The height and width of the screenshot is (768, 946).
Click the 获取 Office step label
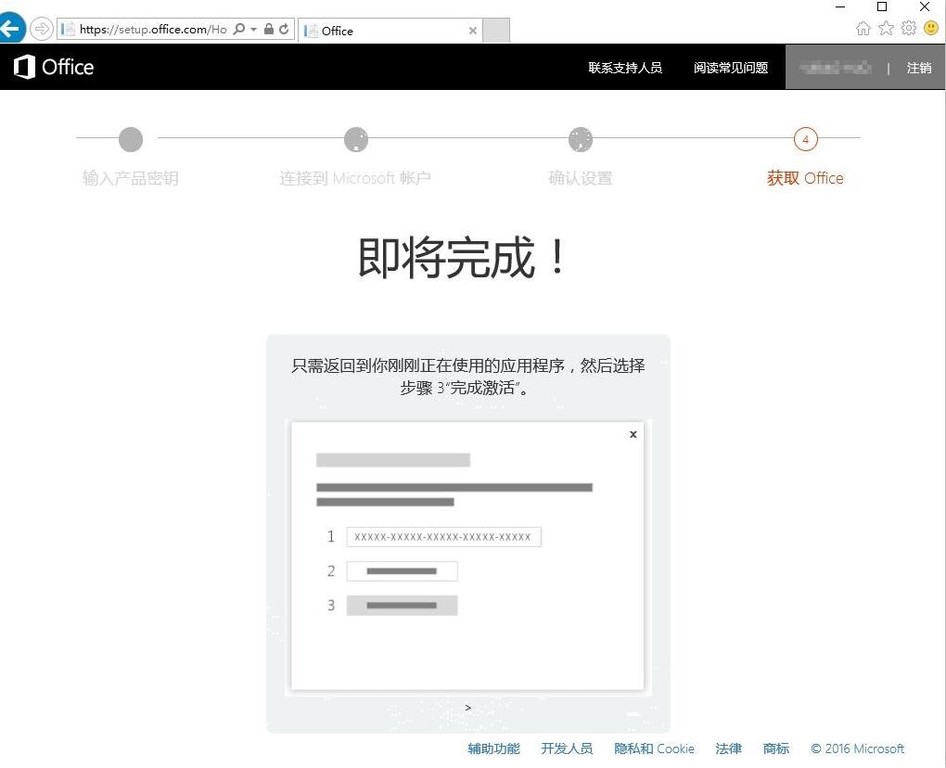pyautogui.click(x=805, y=178)
